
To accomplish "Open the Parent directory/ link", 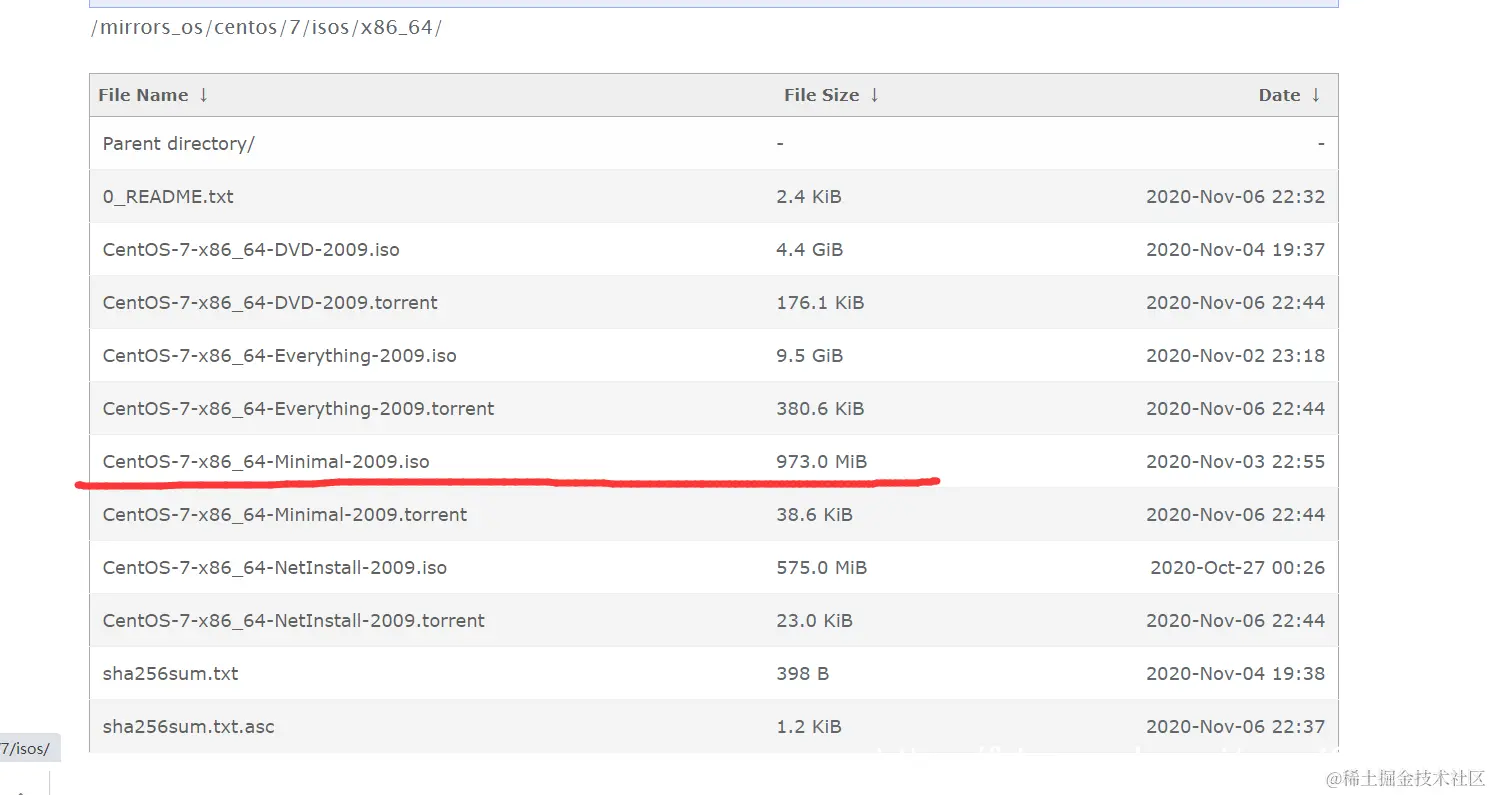I will coord(179,144).
